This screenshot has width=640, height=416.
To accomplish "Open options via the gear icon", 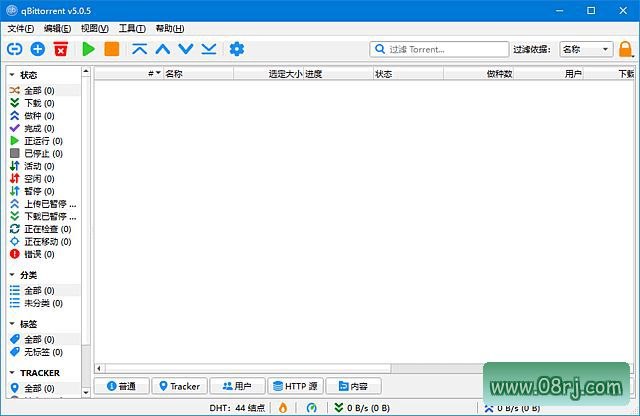I will pyautogui.click(x=237, y=49).
